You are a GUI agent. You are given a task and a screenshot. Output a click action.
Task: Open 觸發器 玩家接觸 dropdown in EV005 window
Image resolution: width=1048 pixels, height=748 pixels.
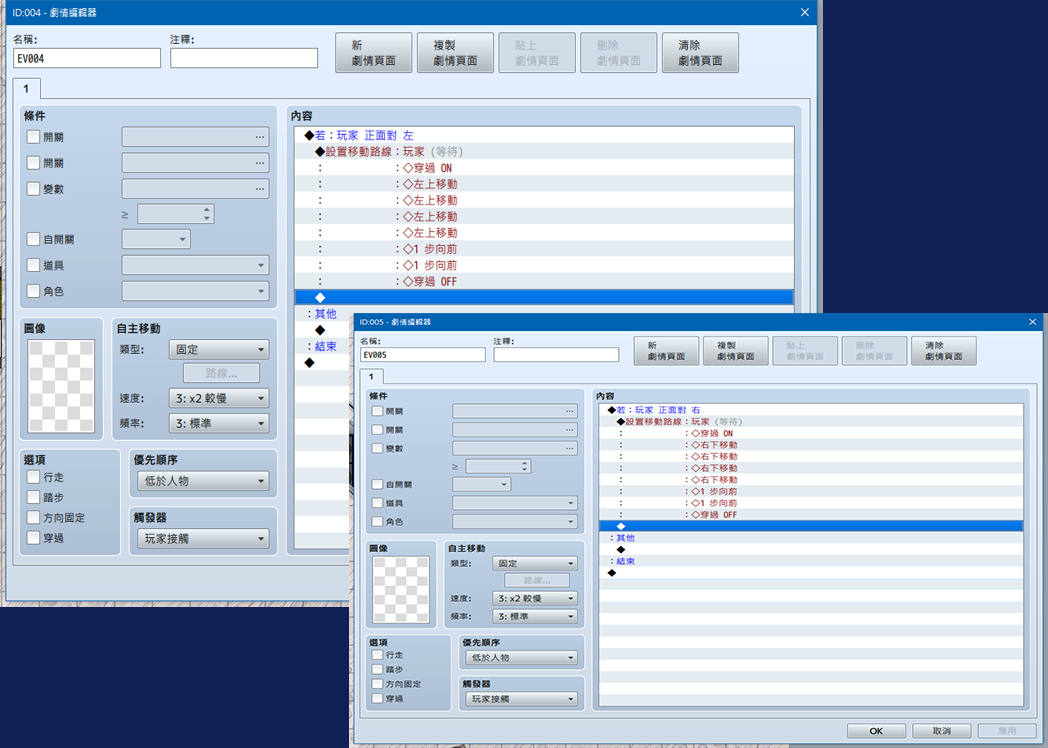pyautogui.click(x=521, y=699)
